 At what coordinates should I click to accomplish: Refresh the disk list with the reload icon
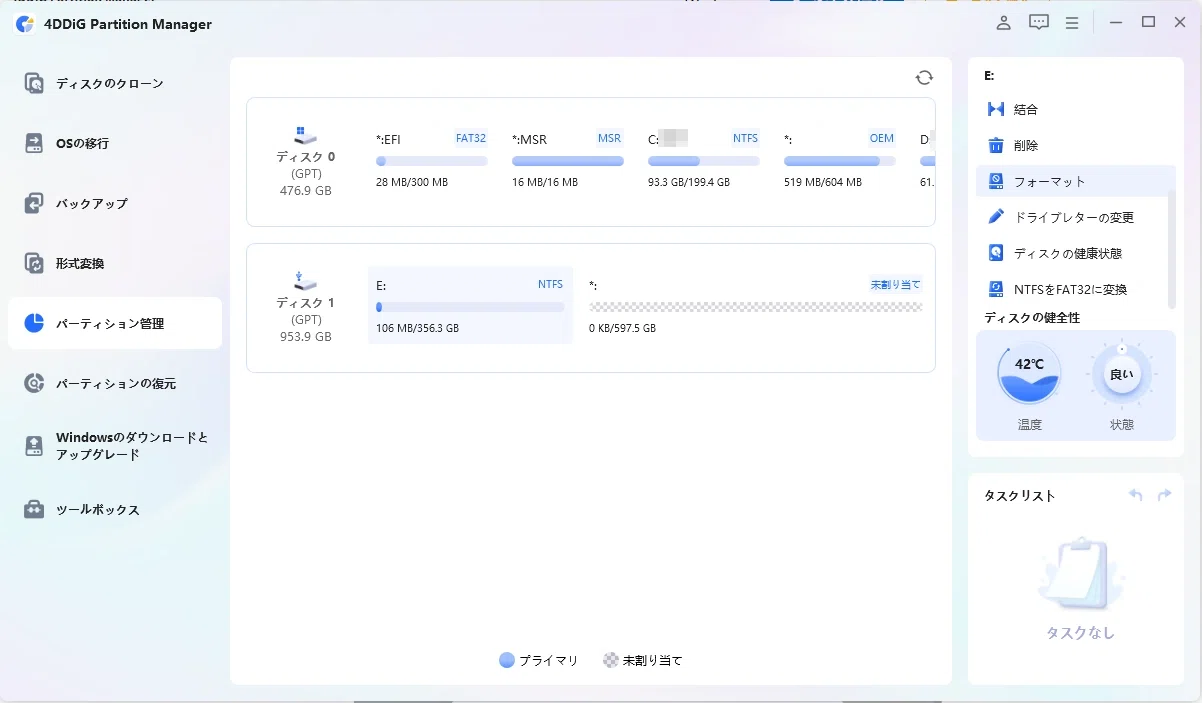[924, 78]
